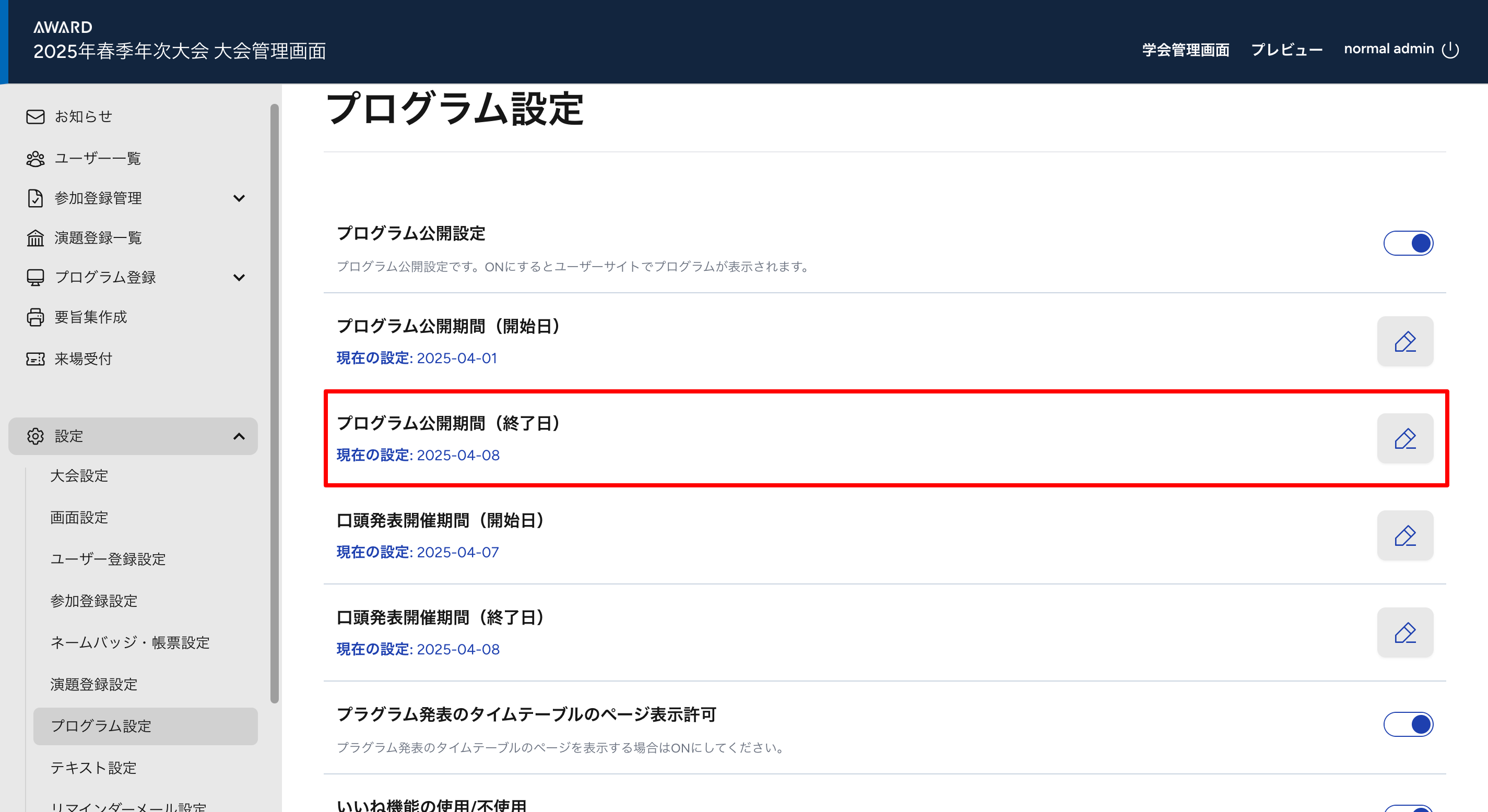This screenshot has width=1488, height=812.
Task: Disable the timetable page display permission toggle
Action: coord(1408,724)
